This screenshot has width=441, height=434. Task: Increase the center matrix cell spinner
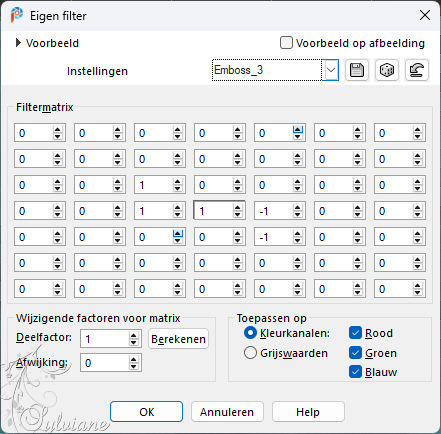(x=237, y=208)
